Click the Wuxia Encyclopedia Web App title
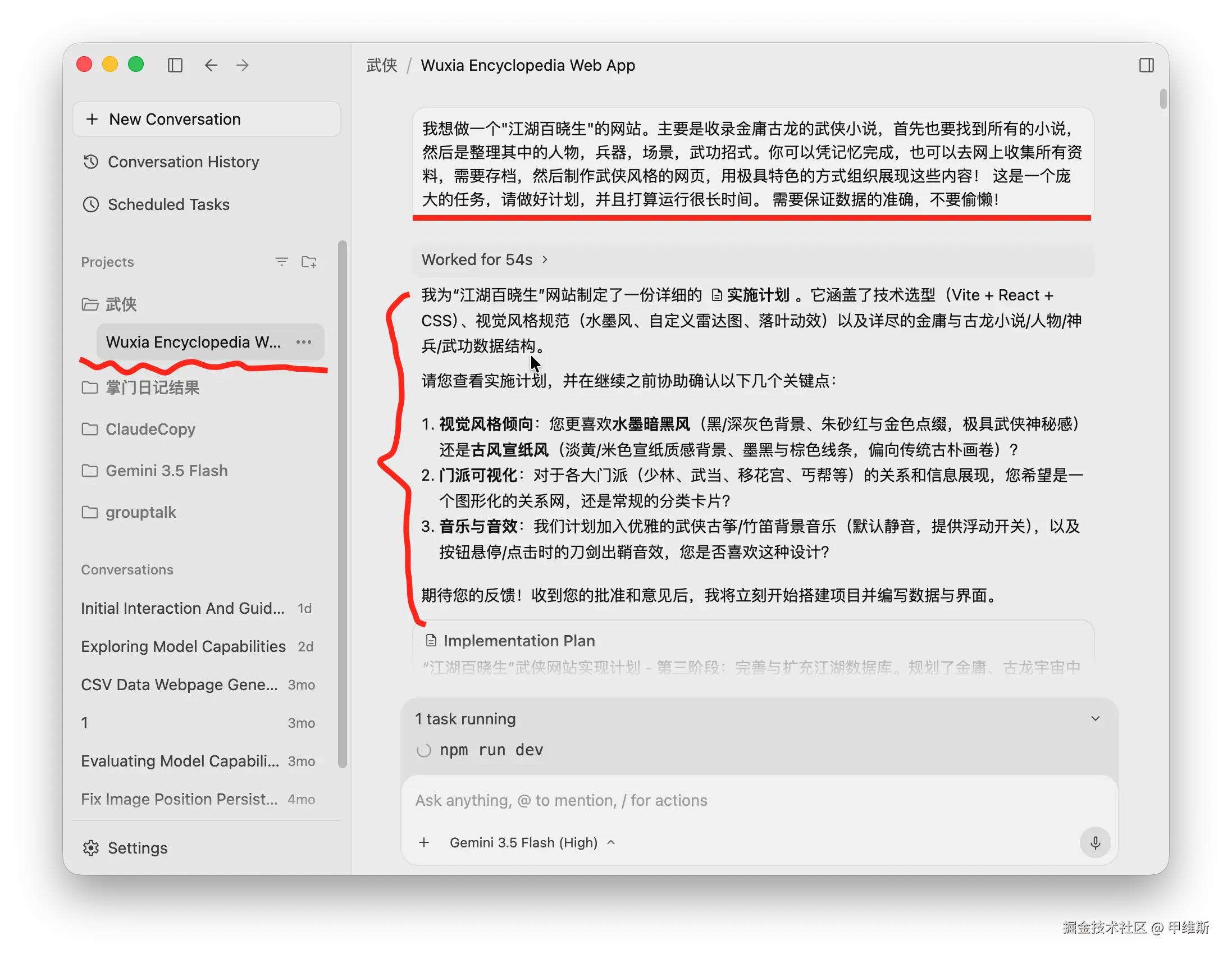Screen dimensions: 1232x958 (527, 66)
